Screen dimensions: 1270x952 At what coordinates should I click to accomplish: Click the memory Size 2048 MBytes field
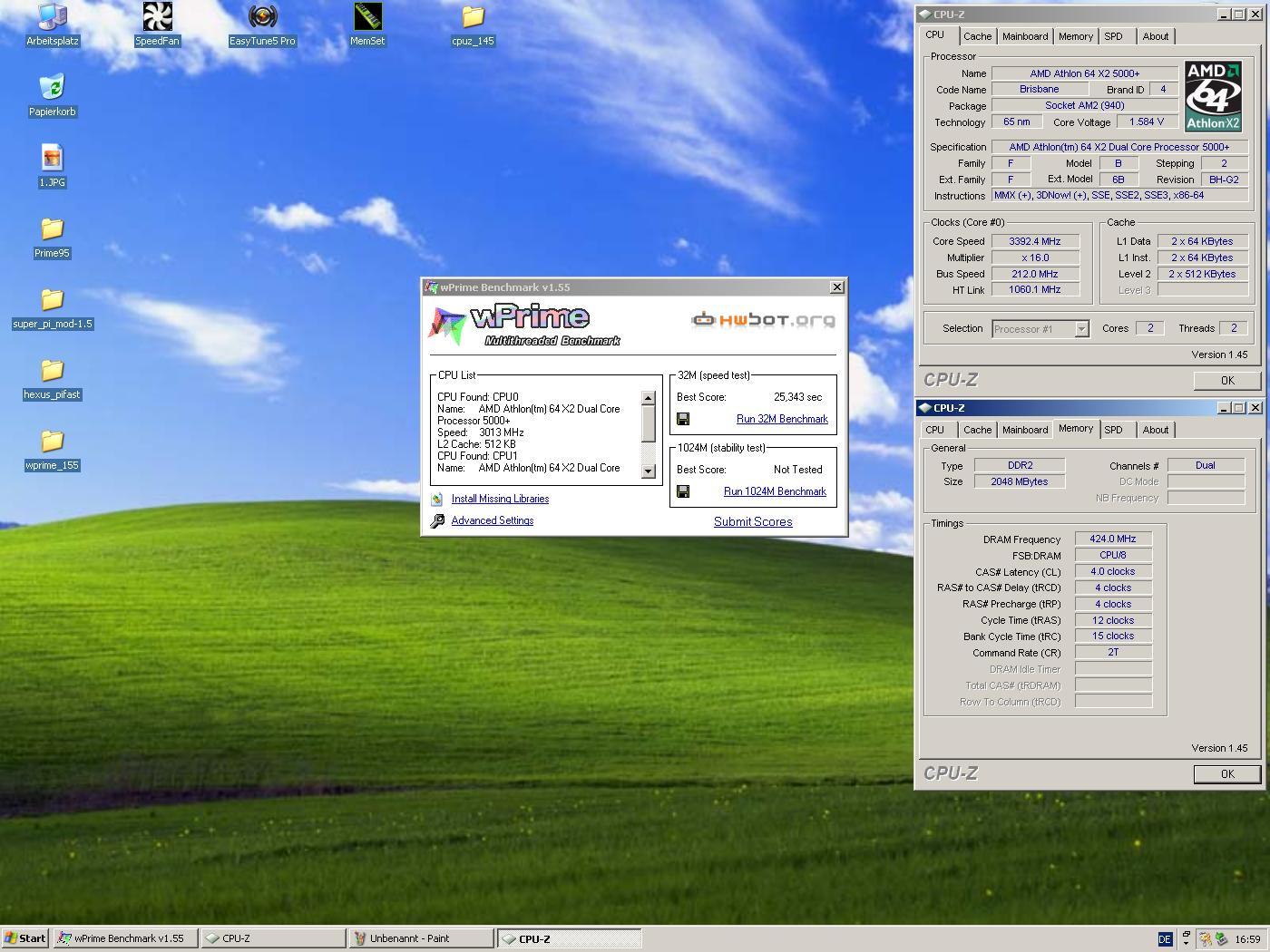1020,481
